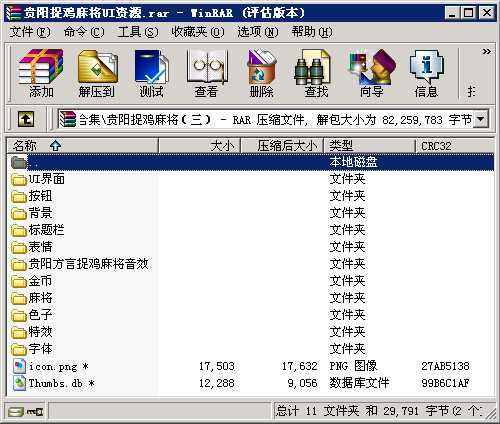The width and height of the screenshot is (500, 424).
Task: Click the 数据库文件 type cell
Action: [359, 383]
